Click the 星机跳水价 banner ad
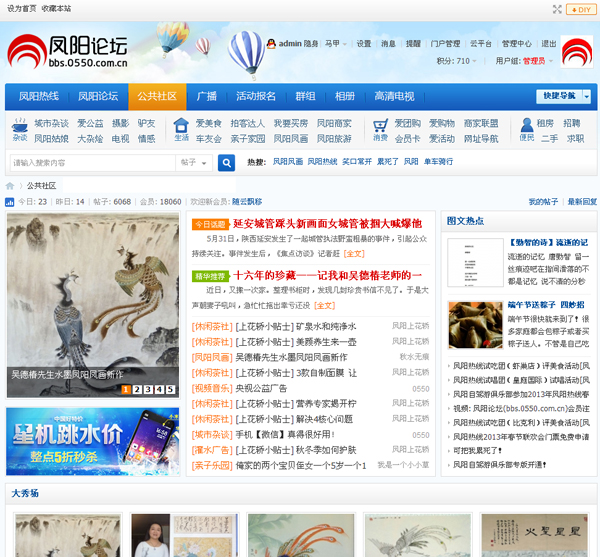 tap(93, 441)
